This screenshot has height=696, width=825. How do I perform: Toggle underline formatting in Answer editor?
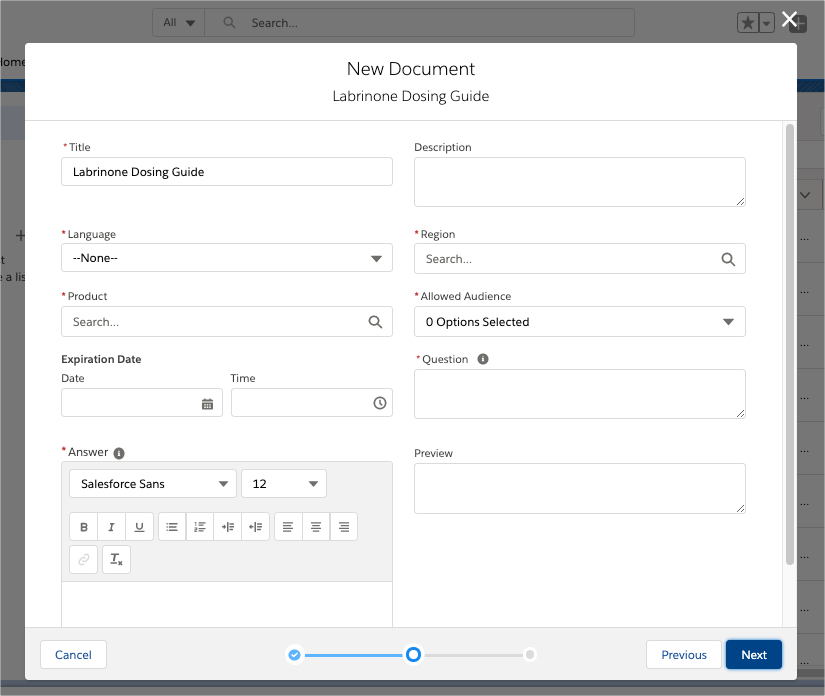[139, 527]
